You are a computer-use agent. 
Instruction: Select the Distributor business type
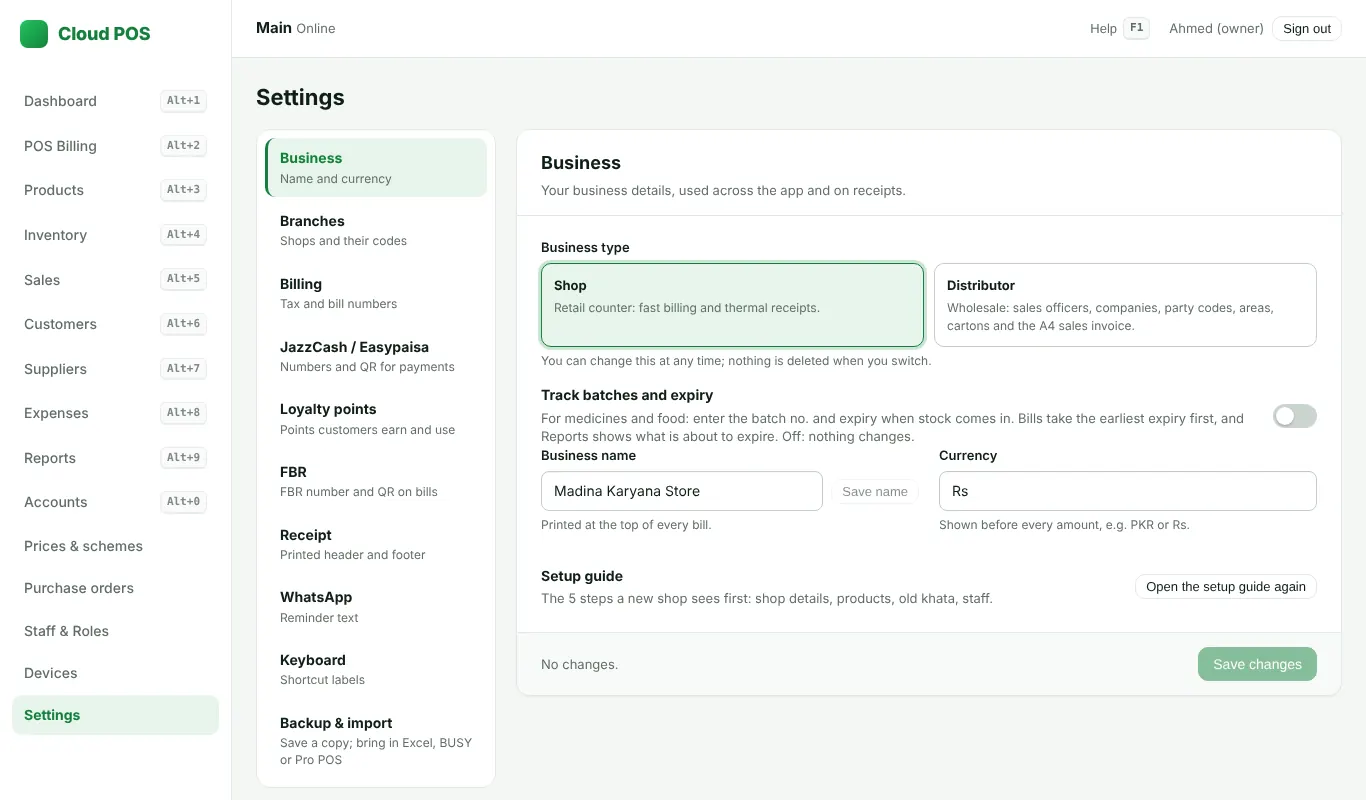[x=1125, y=305]
